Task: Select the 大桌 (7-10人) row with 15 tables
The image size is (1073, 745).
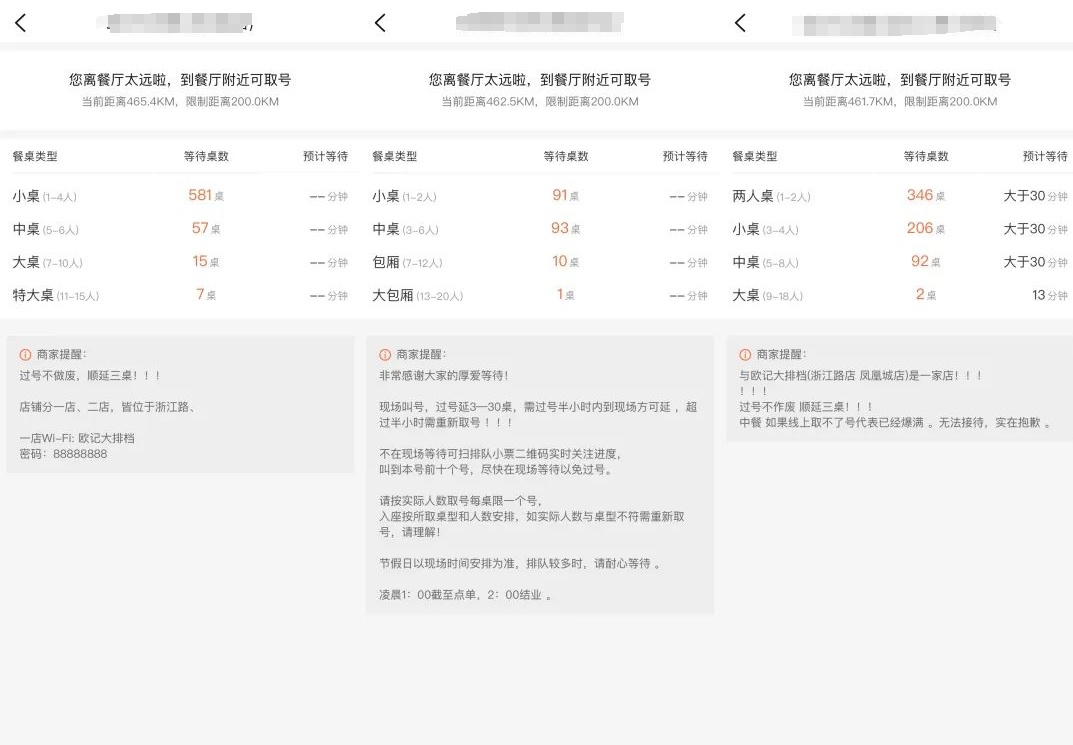Action: pos(180,262)
